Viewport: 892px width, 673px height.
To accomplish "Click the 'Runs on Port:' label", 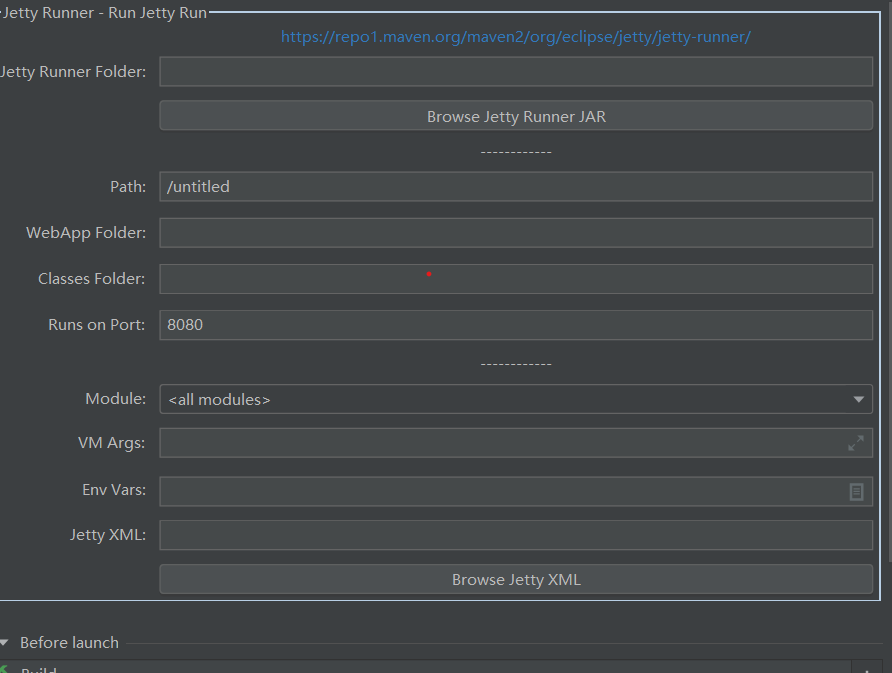I will coord(97,325).
